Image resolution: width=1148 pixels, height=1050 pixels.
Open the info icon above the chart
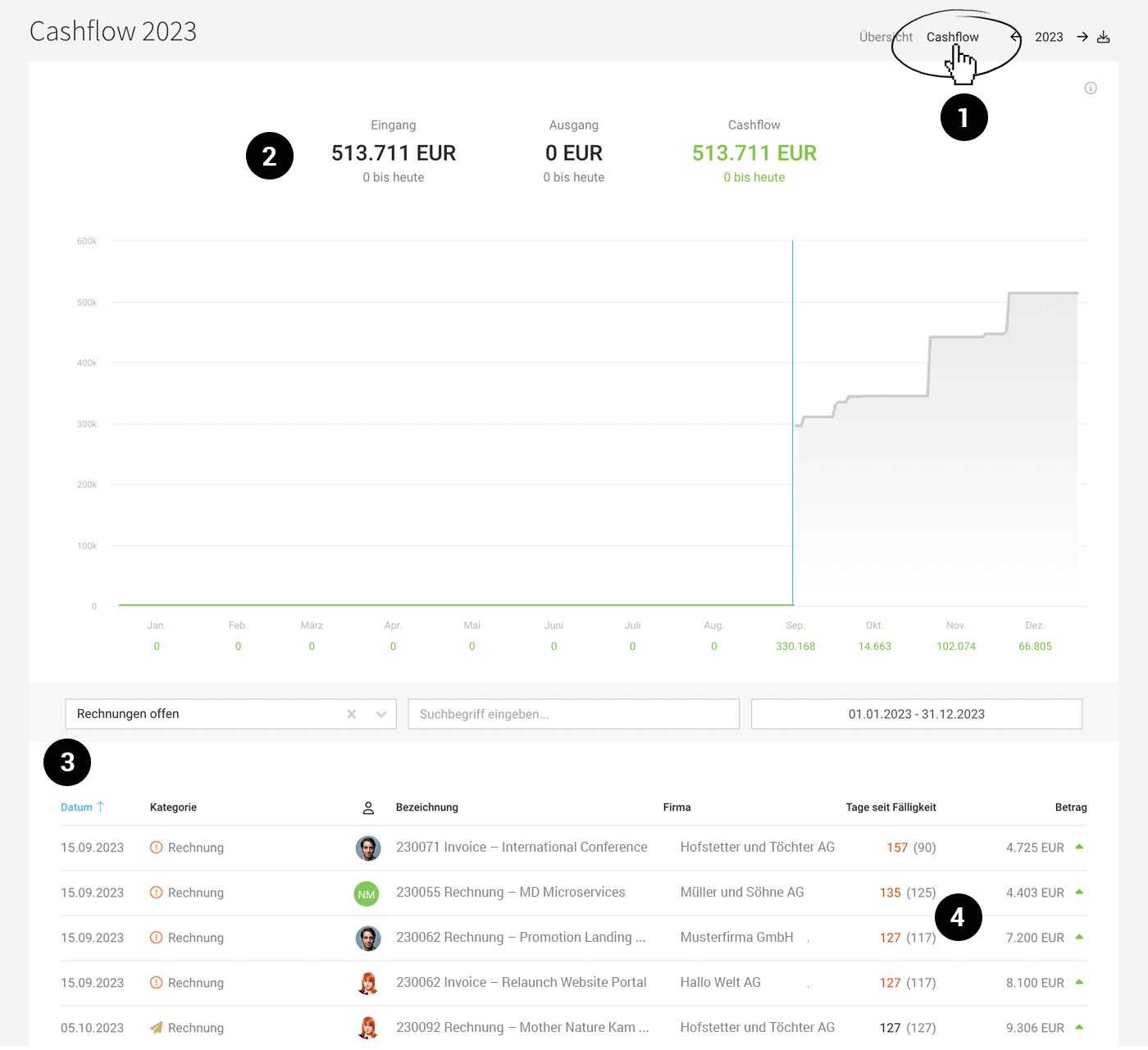coord(1091,88)
